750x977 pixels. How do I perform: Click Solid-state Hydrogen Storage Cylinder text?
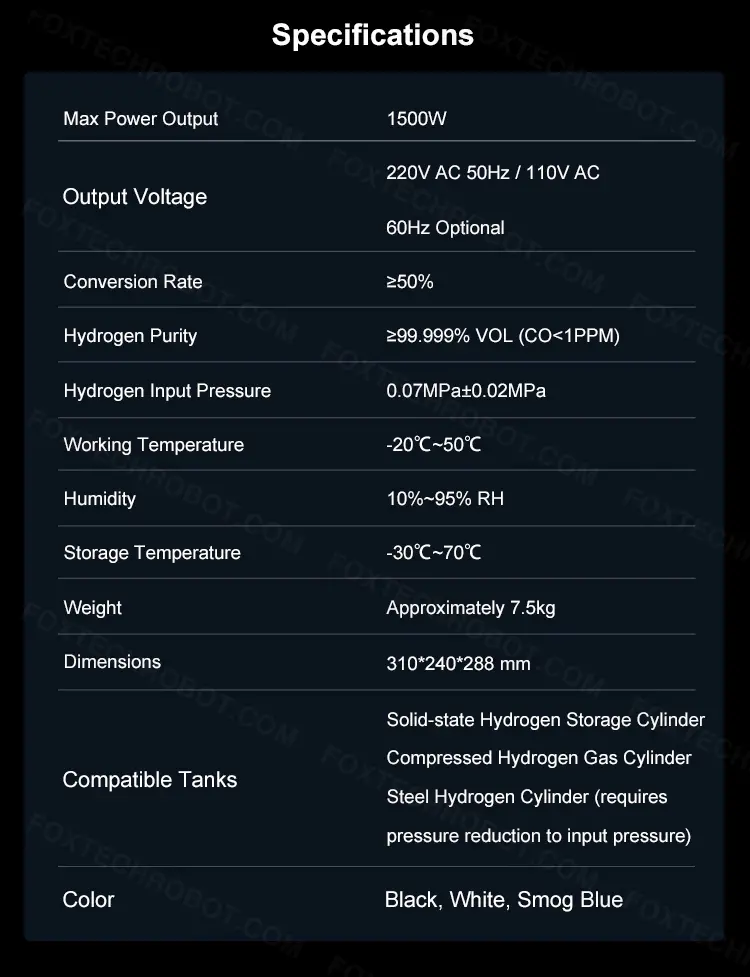click(545, 720)
